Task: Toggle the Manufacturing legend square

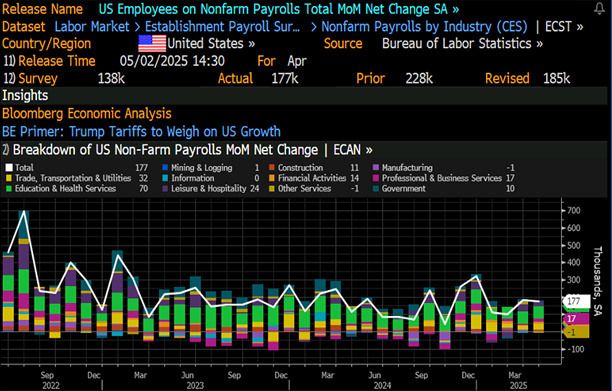Action: pyautogui.click(x=376, y=168)
